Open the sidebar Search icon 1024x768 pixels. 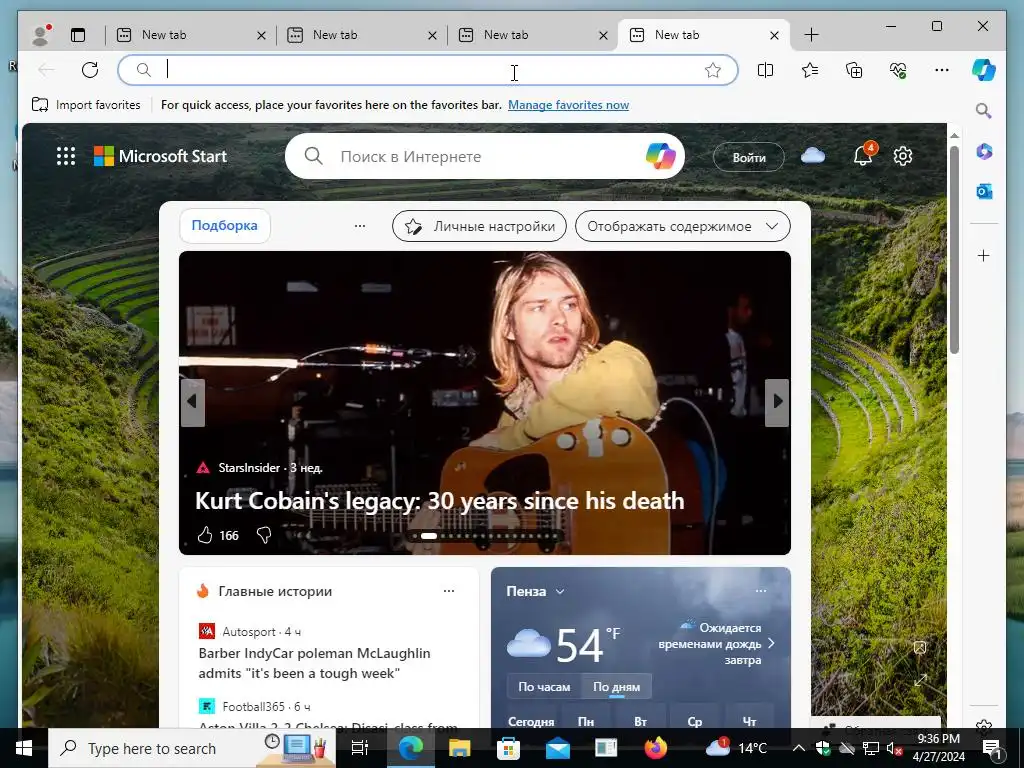(984, 110)
